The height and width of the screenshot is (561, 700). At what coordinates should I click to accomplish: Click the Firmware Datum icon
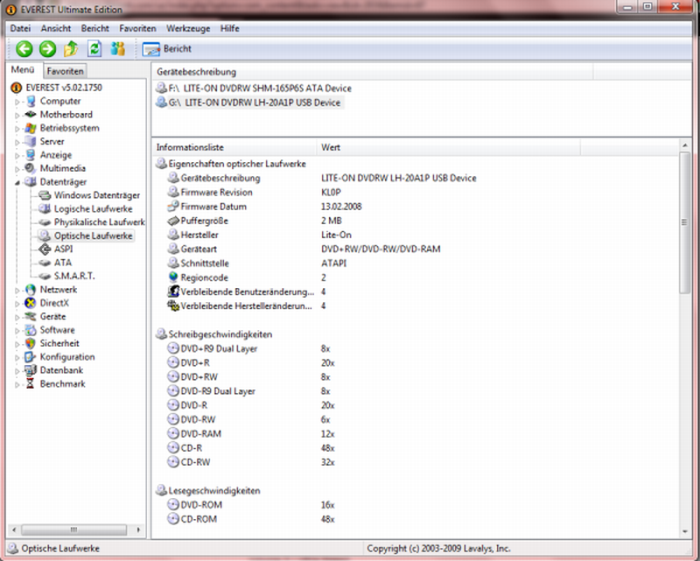[x=173, y=206]
